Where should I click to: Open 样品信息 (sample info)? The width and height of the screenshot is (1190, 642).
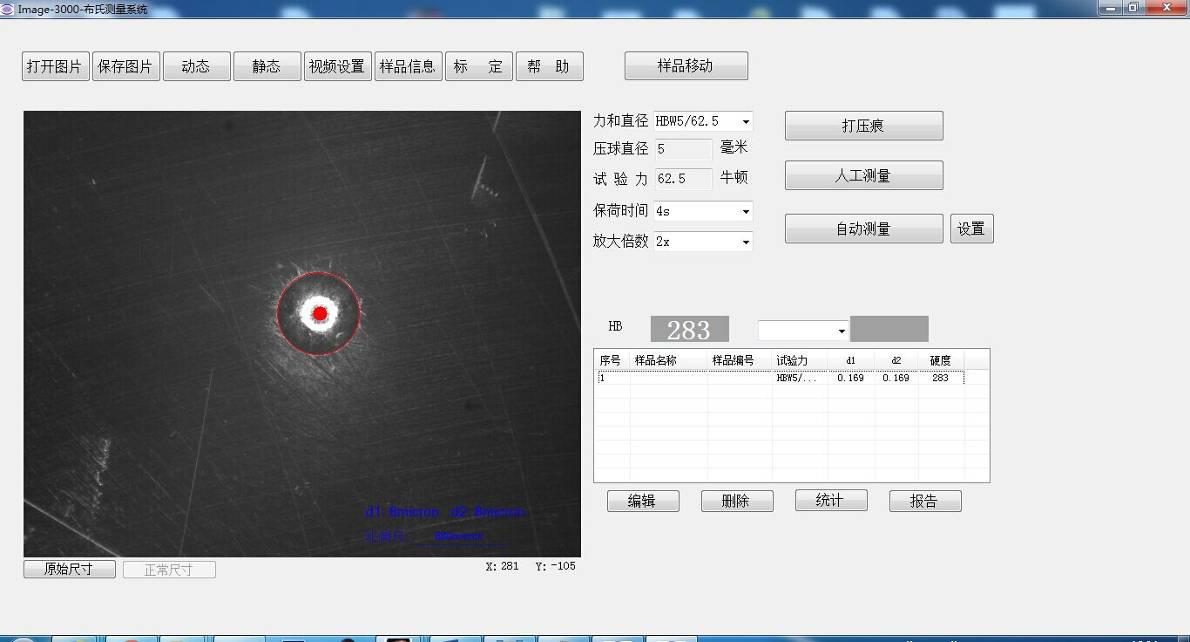click(408, 67)
